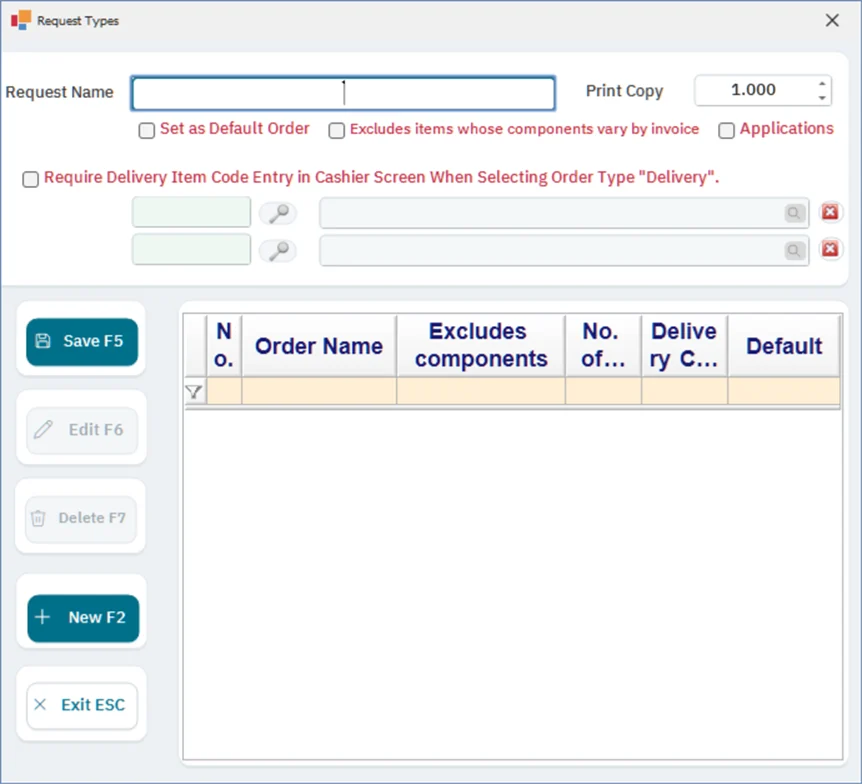Screen dimensions: 862x784
Task: Click the Print Copy value field
Action: tap(754, 90)
